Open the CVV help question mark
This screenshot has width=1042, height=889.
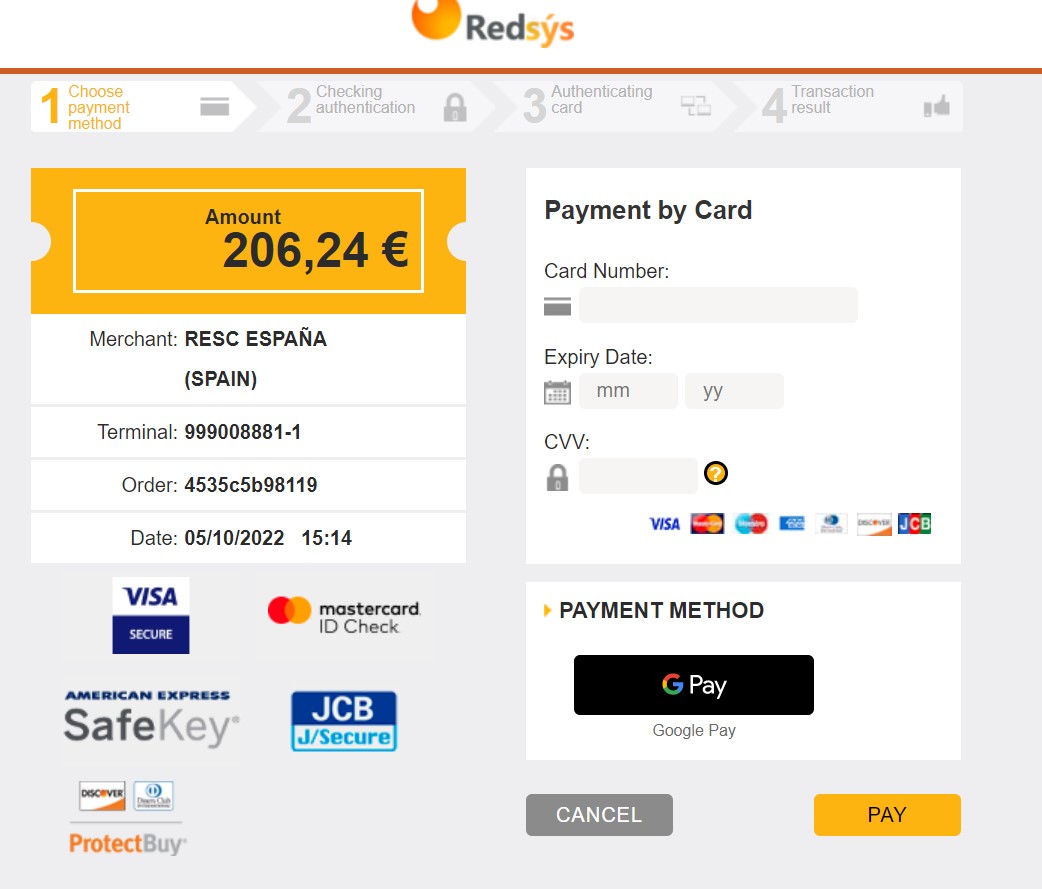point(715,474)
